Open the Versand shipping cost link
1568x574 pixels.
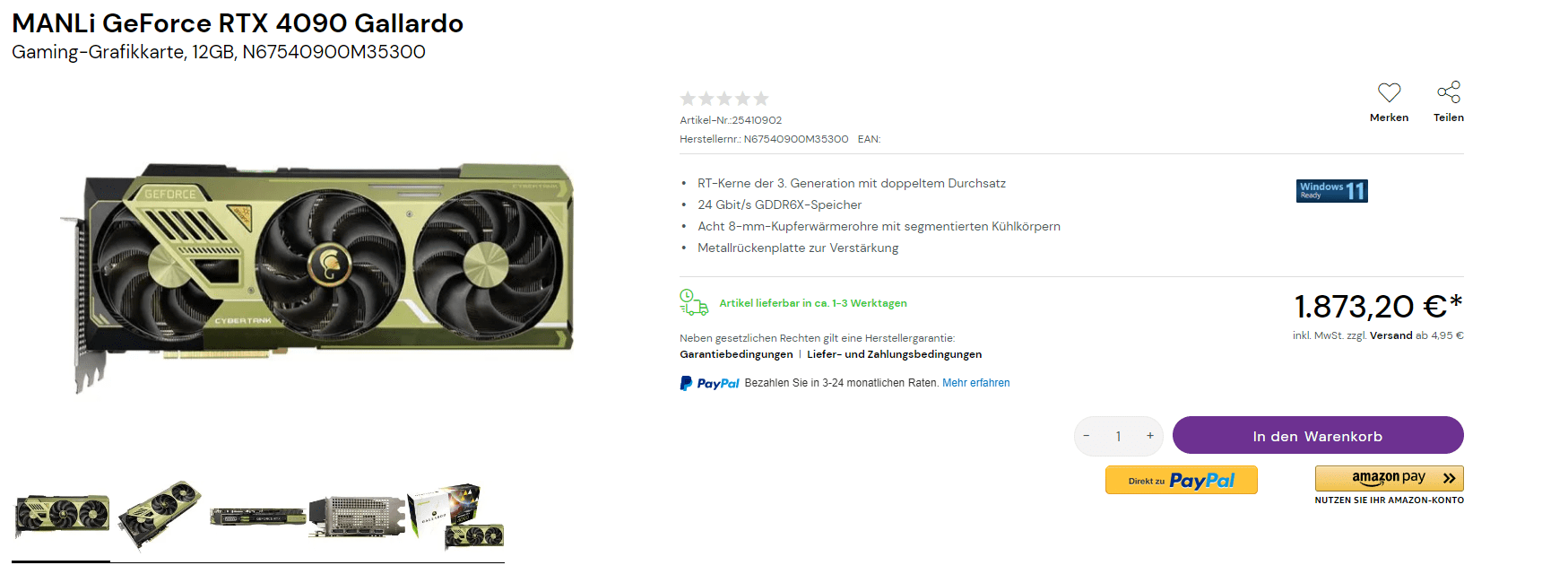click(1390, 335)
